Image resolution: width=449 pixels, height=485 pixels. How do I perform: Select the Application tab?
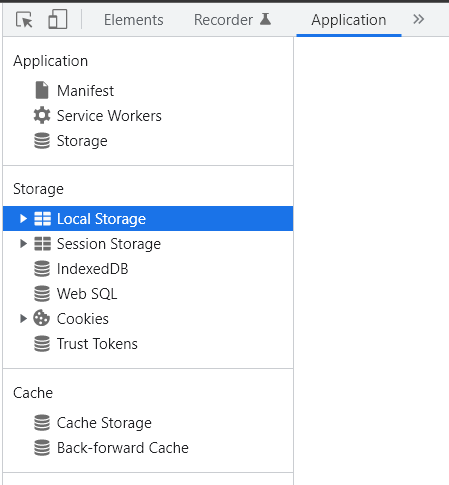[x=349, y=20]
